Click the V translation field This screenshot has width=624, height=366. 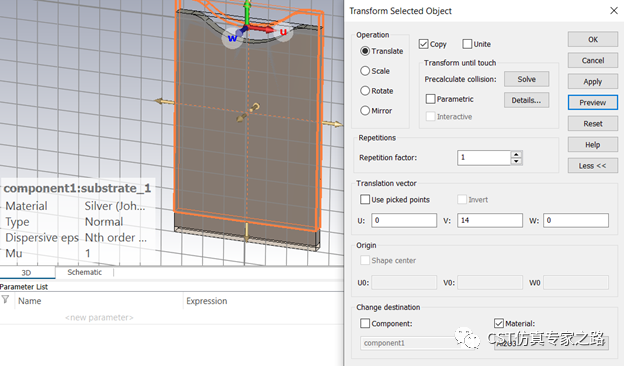point(490,220)
